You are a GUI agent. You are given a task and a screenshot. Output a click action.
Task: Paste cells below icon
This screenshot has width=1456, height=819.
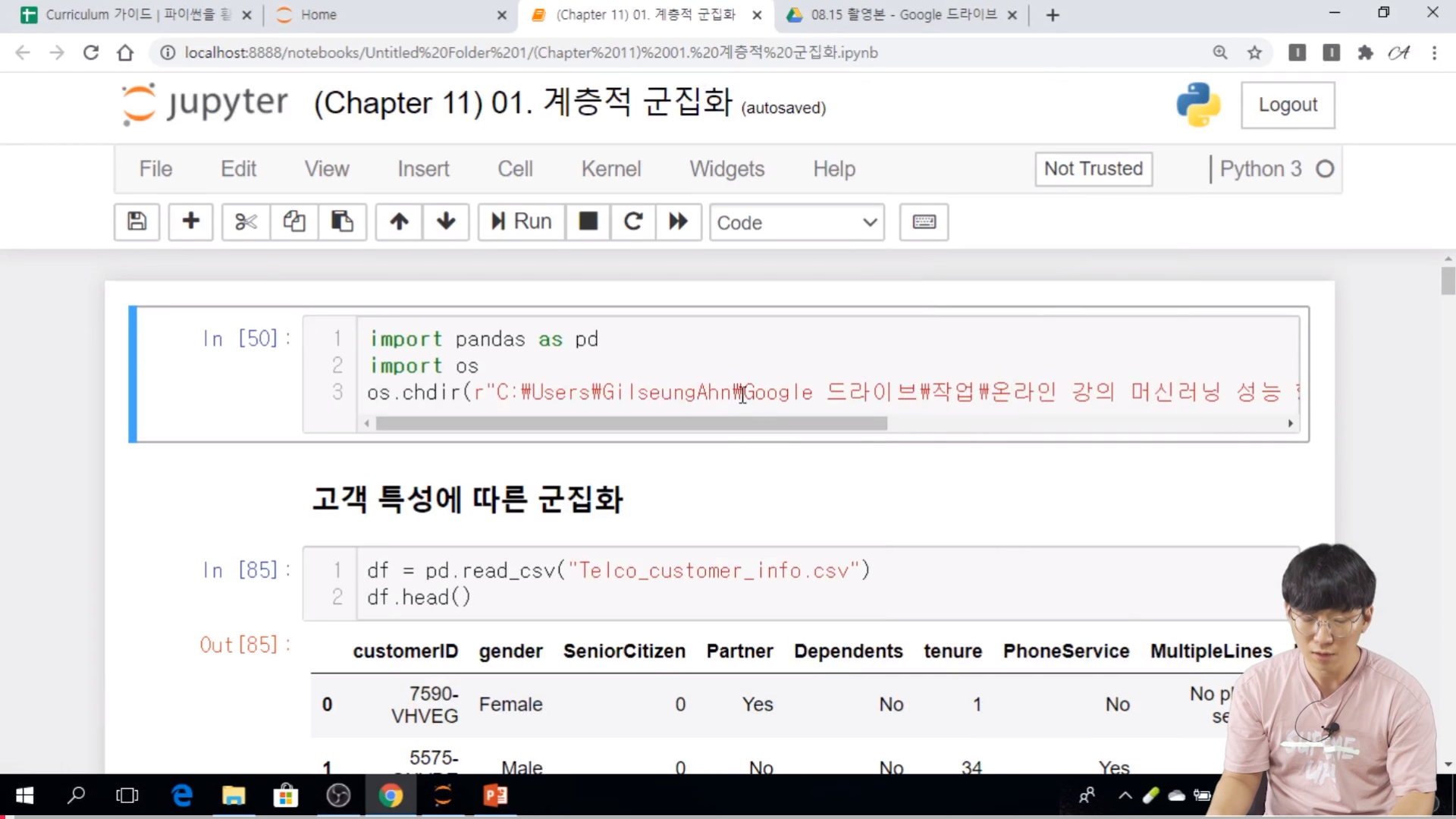click(342, 221)
